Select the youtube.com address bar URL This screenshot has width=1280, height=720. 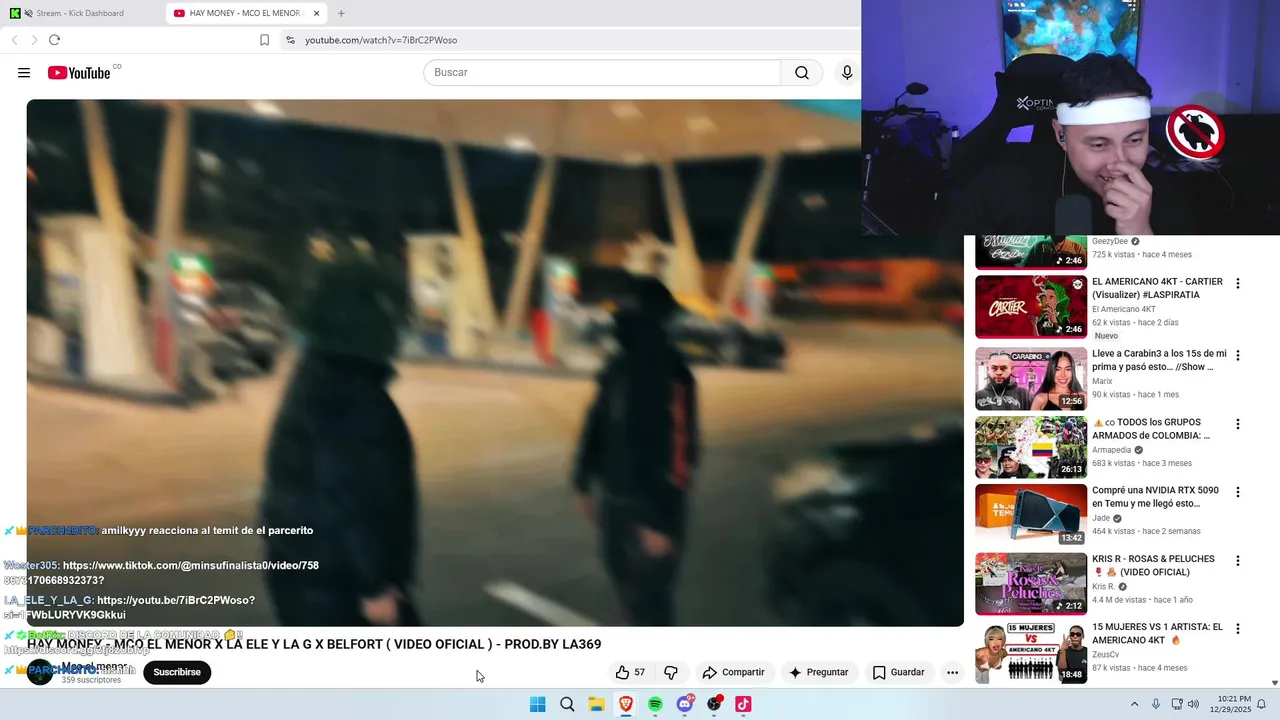tap(381, 40)
